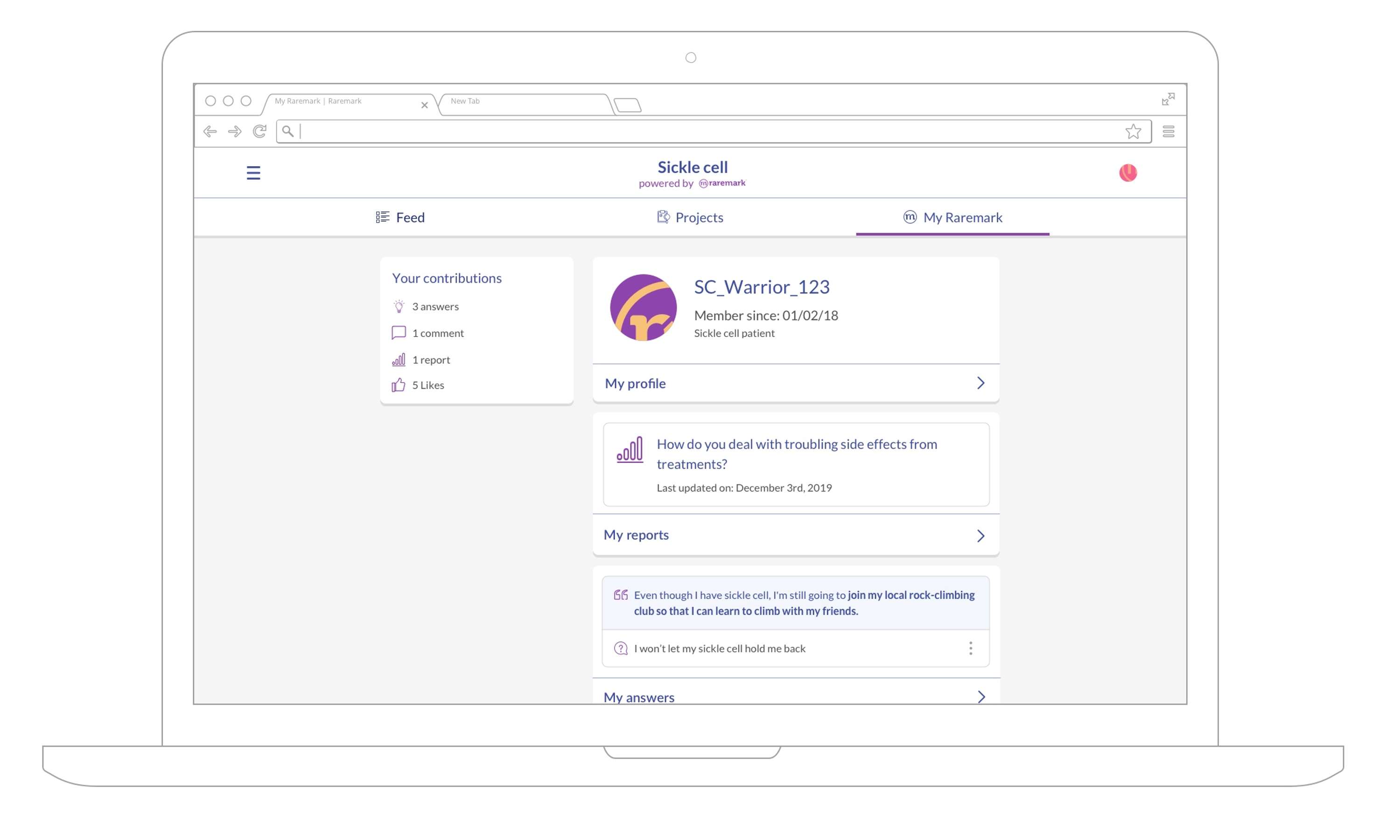Click the SC_Warrior_123 profile avatar

tap(644, 308)
